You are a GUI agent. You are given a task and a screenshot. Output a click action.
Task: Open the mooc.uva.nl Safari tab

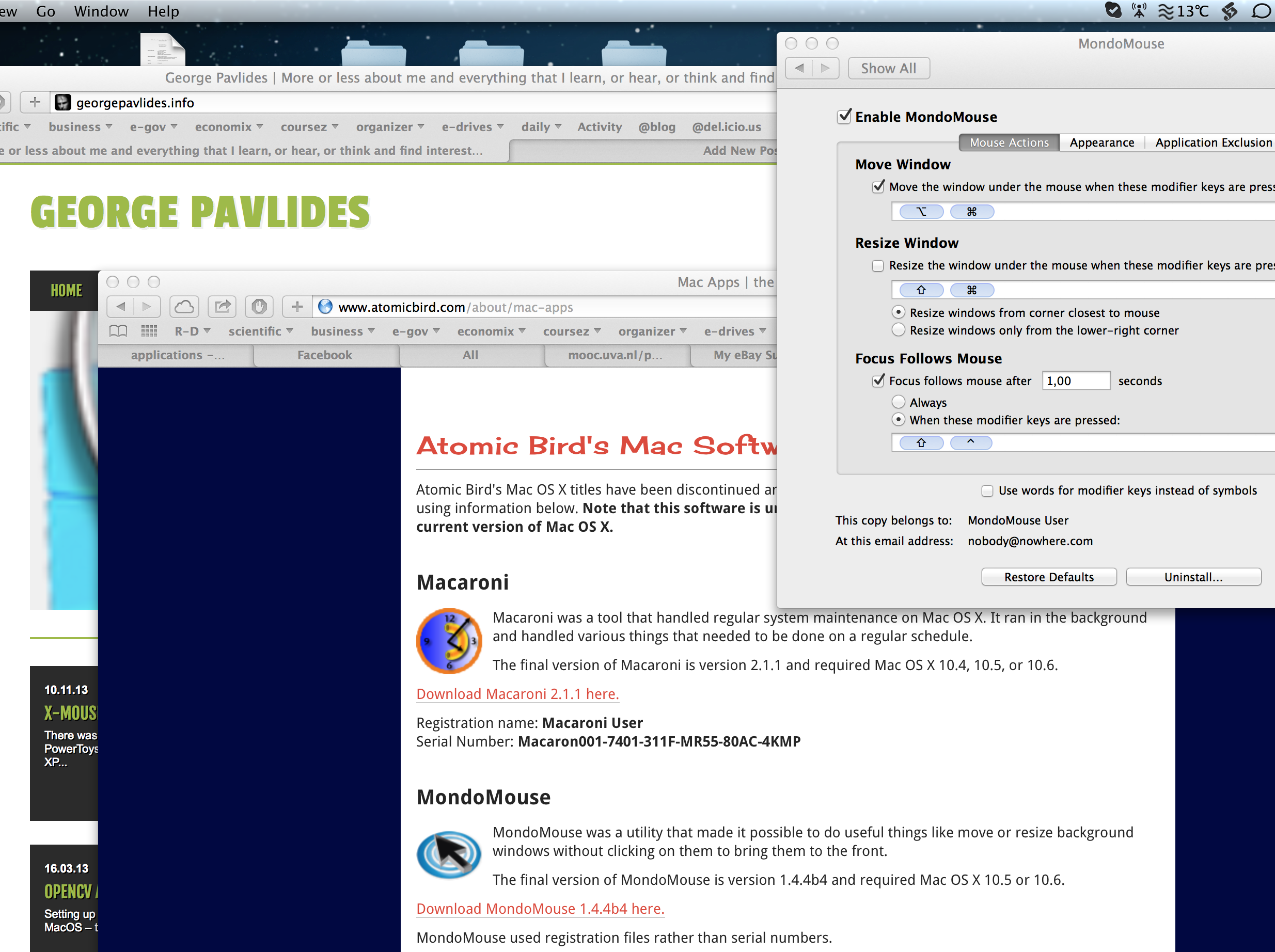[616, 355]
